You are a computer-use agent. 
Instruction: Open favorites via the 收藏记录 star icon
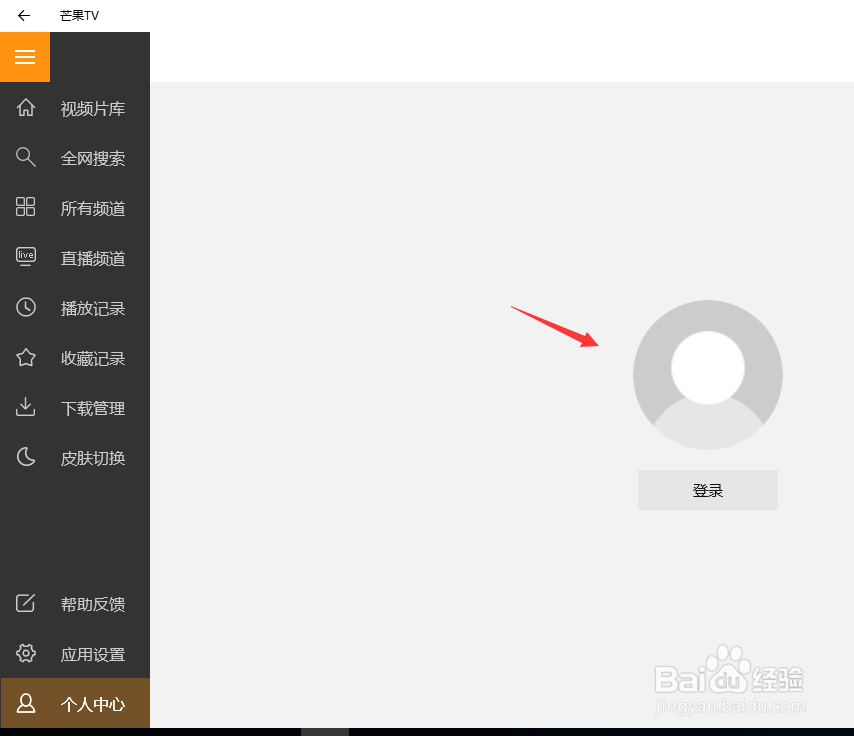coord(25,357)
